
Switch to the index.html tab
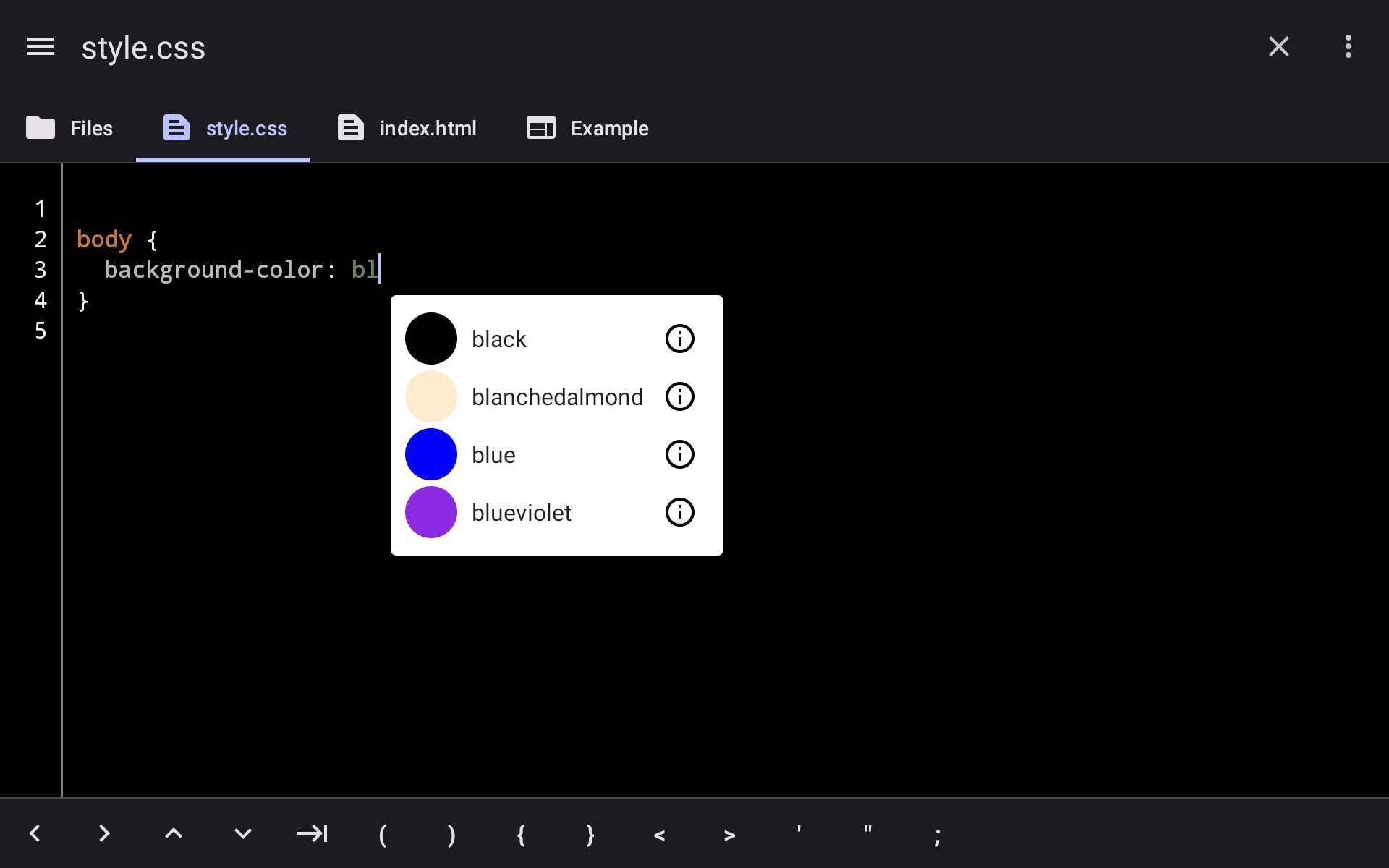407,128
